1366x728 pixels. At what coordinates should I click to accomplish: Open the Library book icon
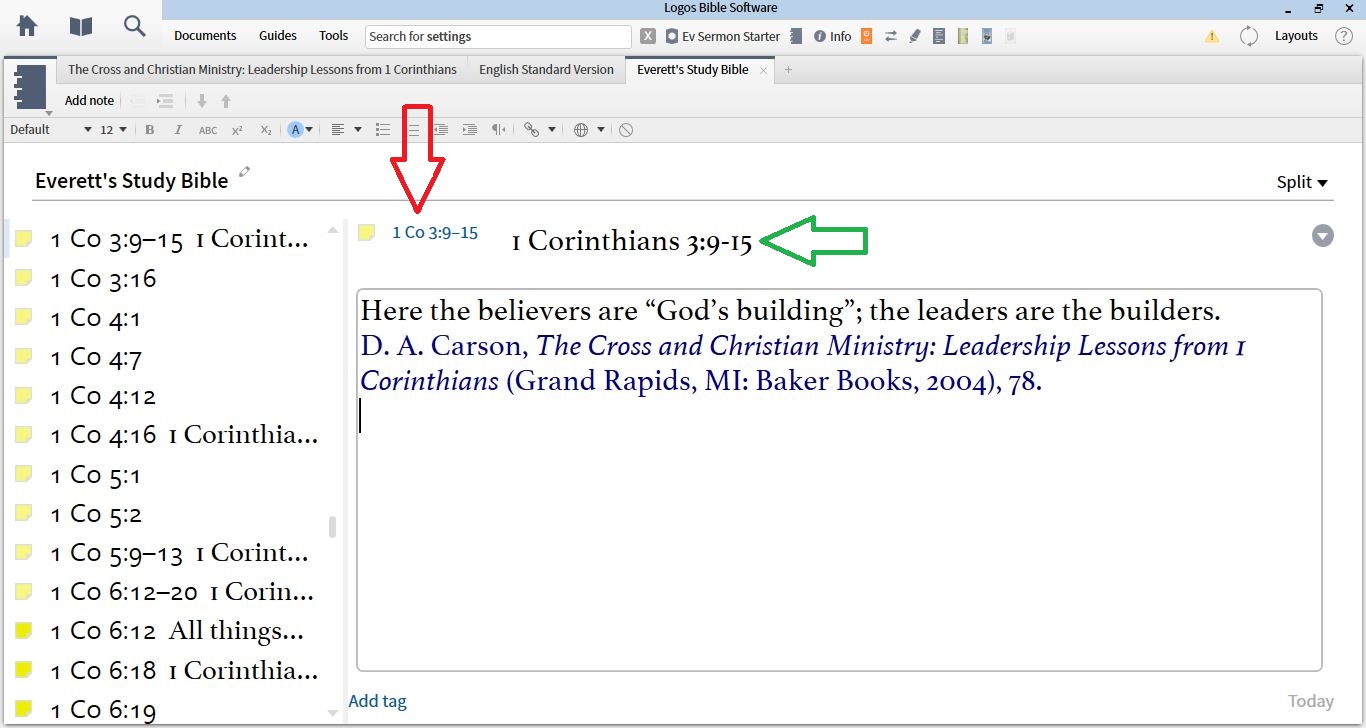(81, 27)
